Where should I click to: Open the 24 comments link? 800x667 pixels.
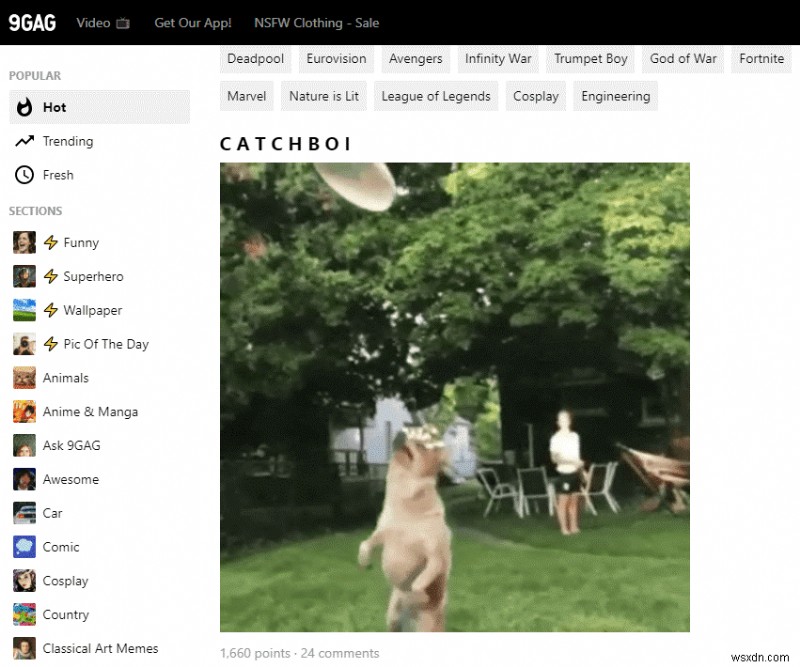pos(340,653)
